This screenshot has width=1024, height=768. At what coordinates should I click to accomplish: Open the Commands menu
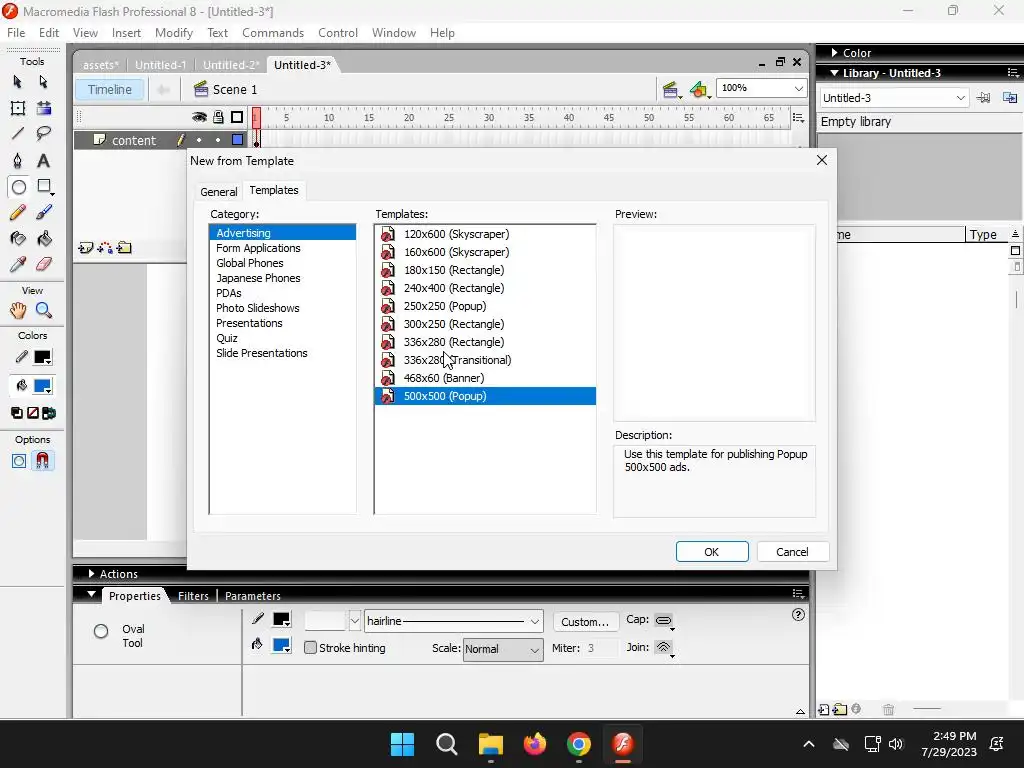273,33
